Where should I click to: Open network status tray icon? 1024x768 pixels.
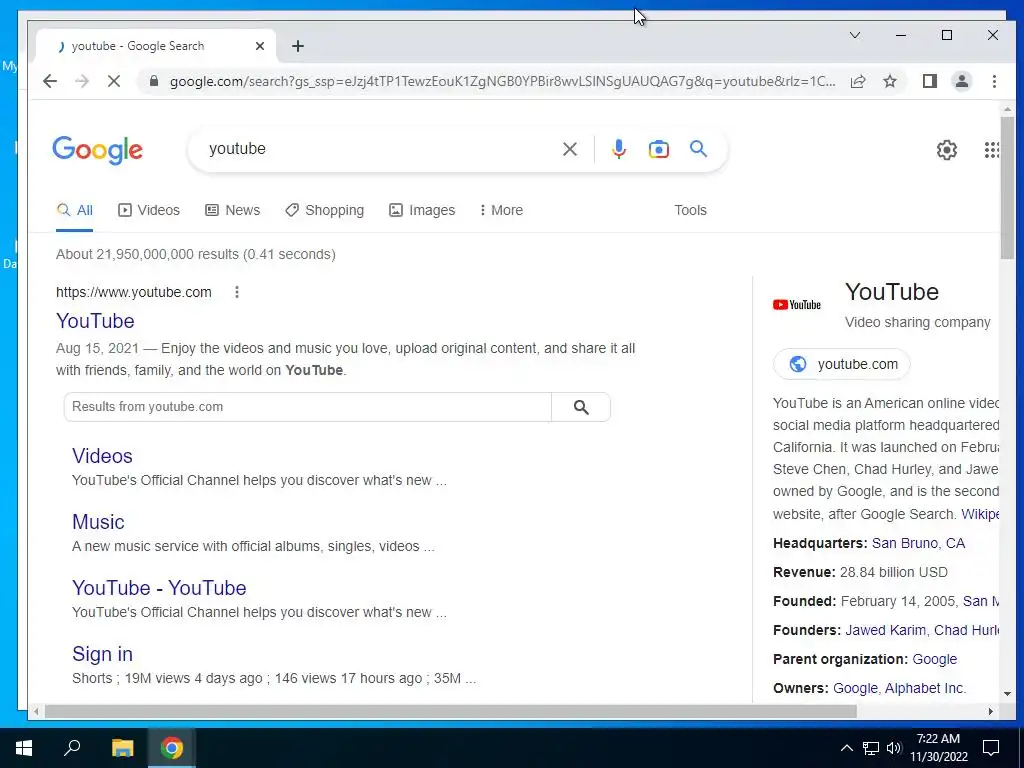[871, 748]
